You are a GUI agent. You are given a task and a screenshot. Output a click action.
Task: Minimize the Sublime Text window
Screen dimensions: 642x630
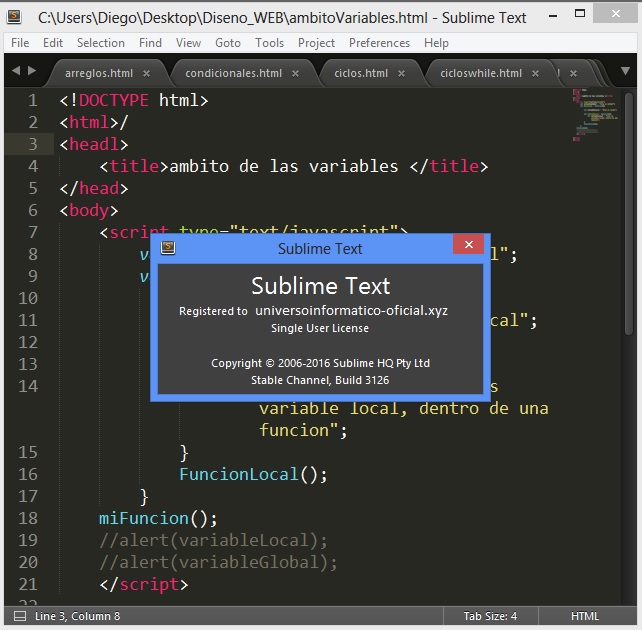553,16
